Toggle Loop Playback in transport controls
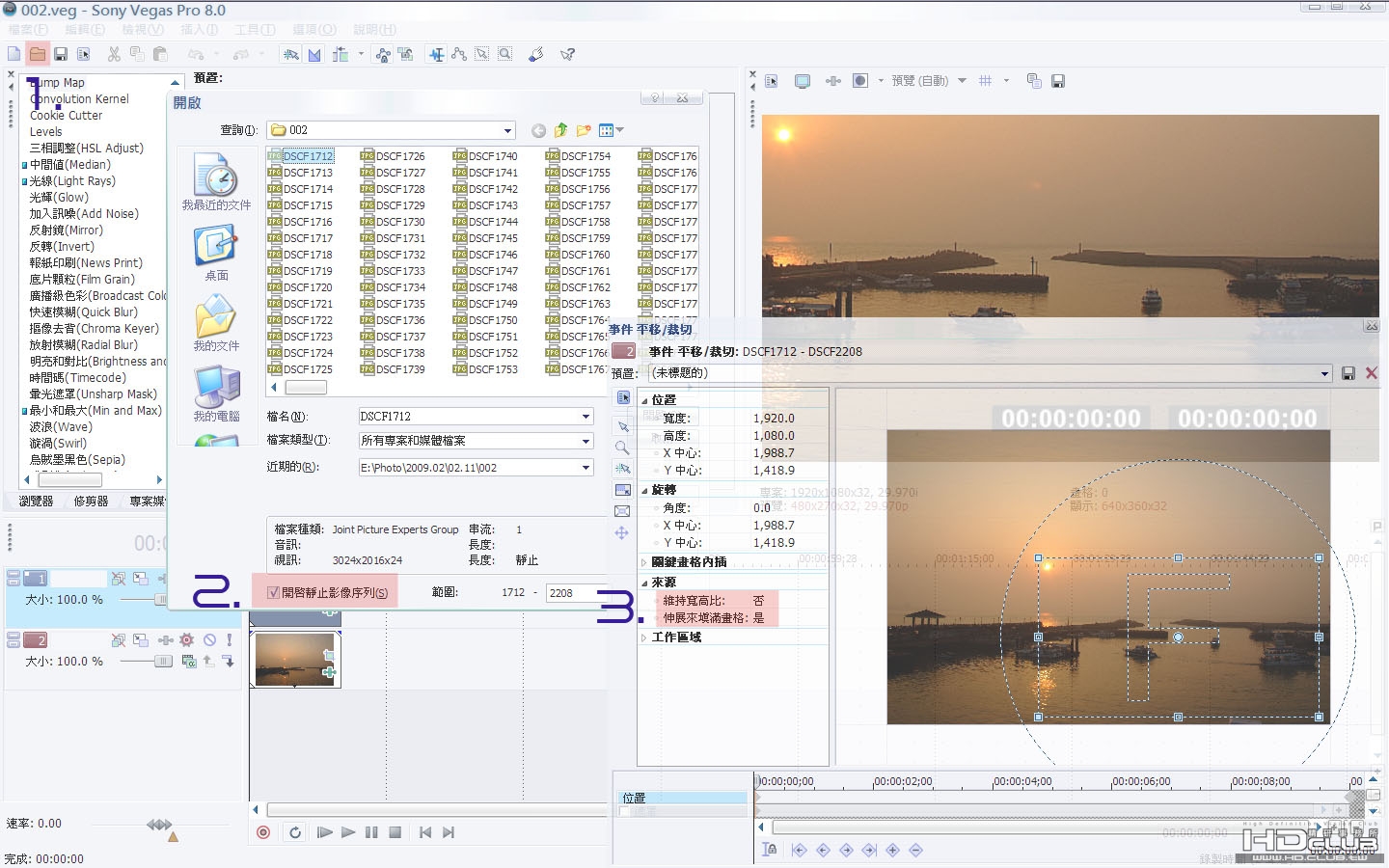The image size is (1389, 868). tap(295, 832)
